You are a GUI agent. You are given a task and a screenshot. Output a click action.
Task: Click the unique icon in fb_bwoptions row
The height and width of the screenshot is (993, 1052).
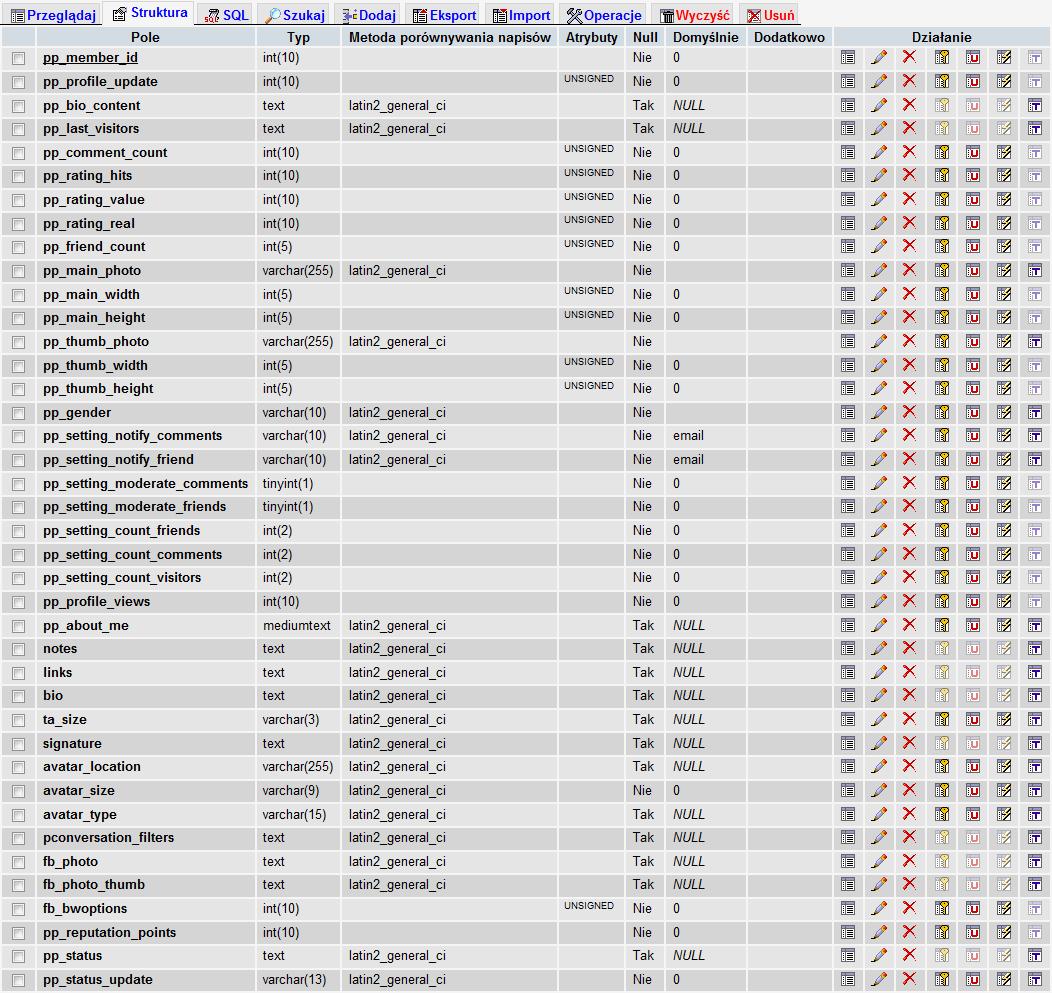pyautogui.click(x=973, y=908)
